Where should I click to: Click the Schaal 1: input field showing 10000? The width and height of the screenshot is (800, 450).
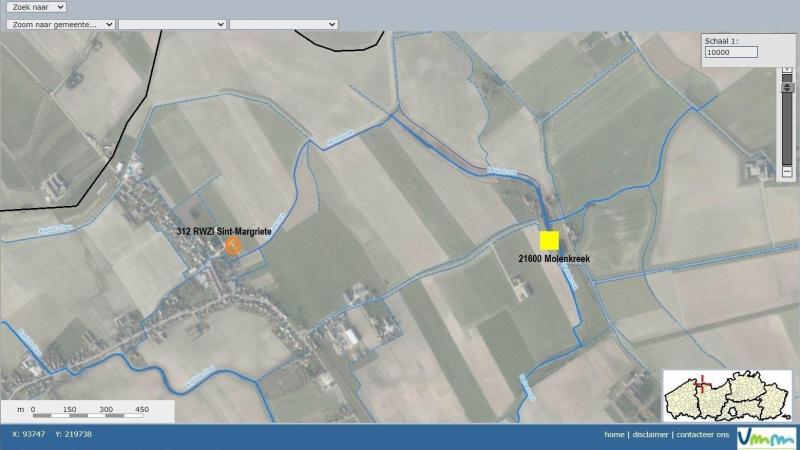tap(731, 52)
